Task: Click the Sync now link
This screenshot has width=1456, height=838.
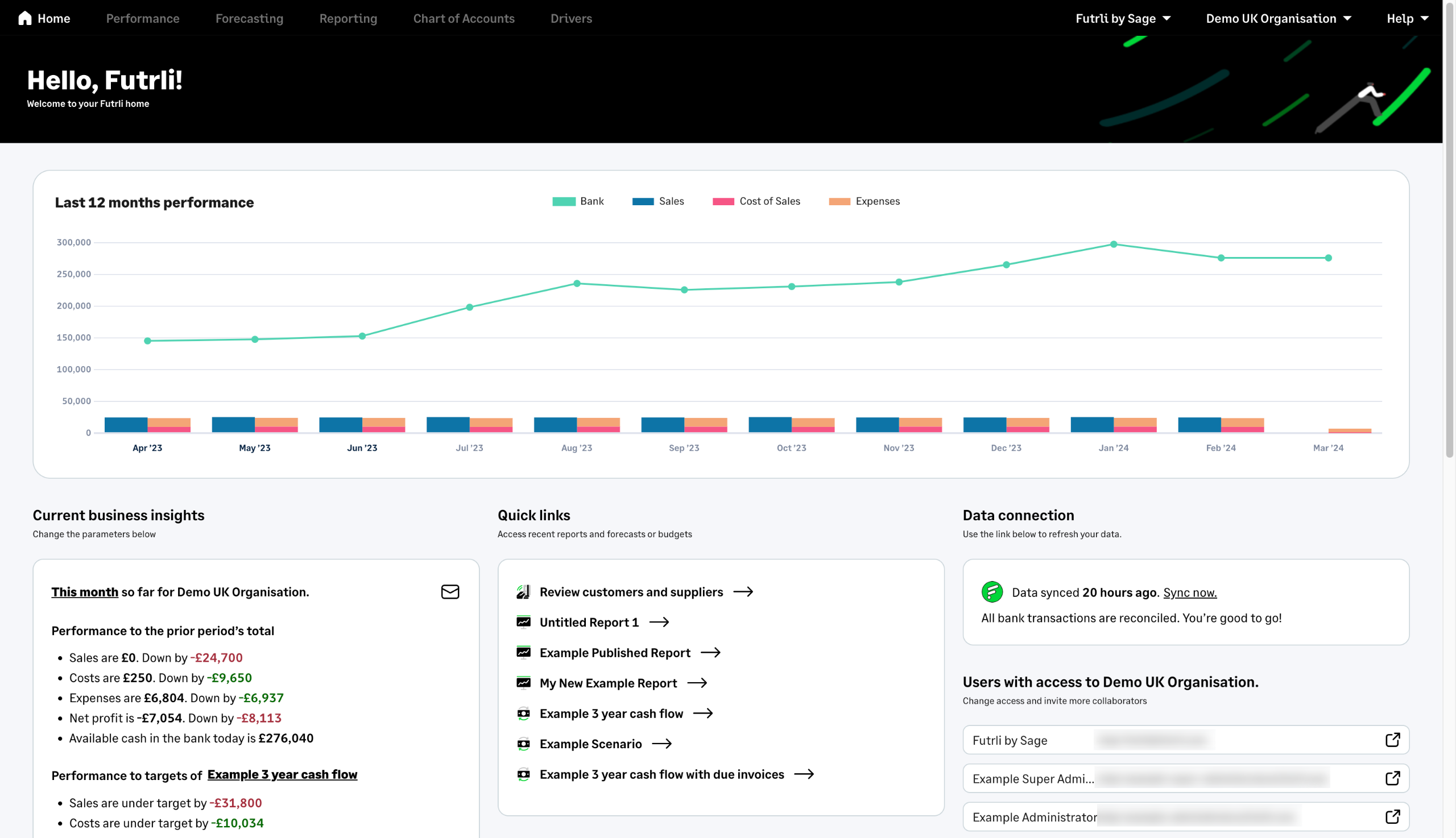Action: pyautogui.click(x=1189, y=593)
